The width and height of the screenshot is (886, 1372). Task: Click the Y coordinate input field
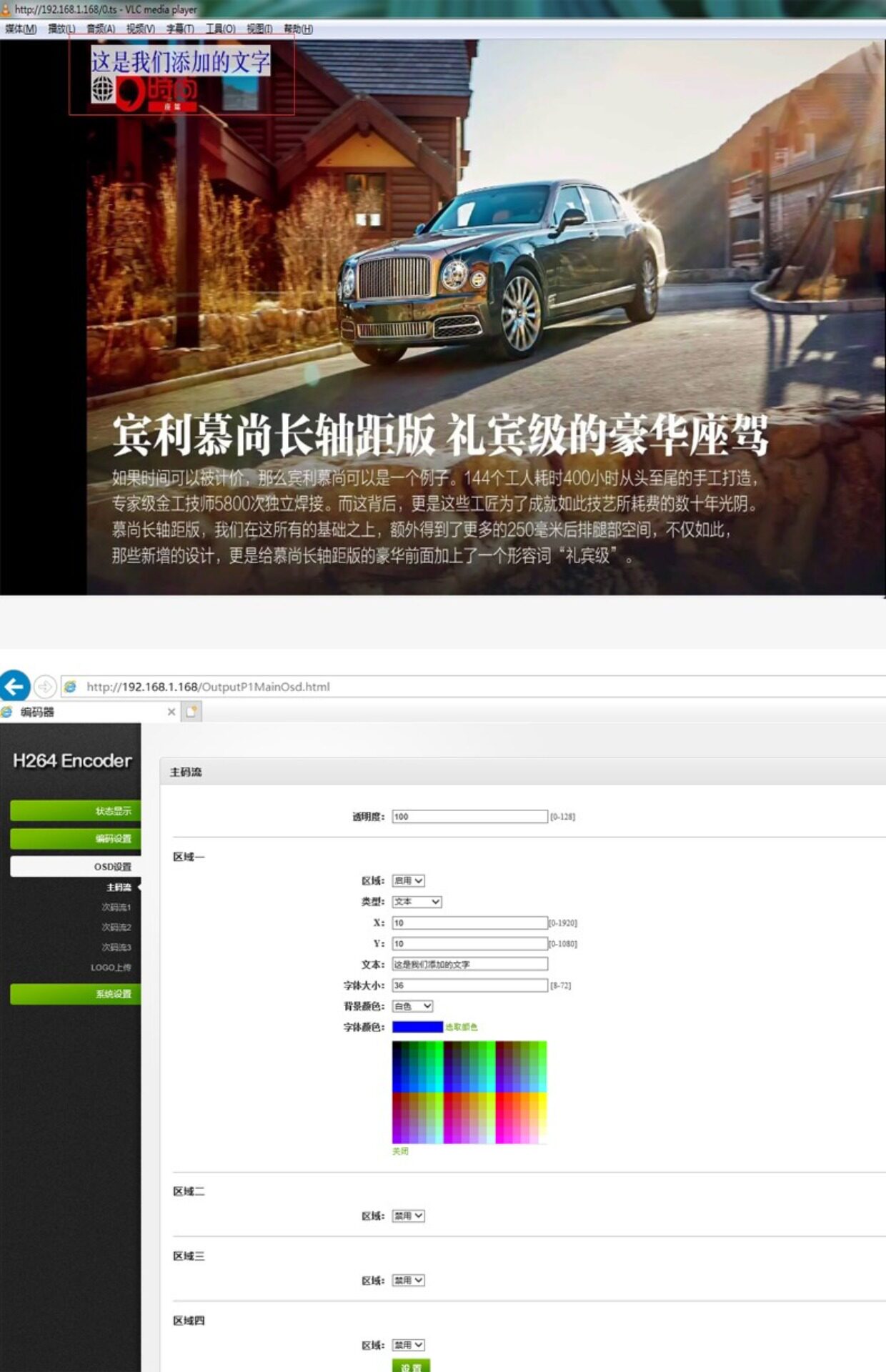[x=470, y=943]
